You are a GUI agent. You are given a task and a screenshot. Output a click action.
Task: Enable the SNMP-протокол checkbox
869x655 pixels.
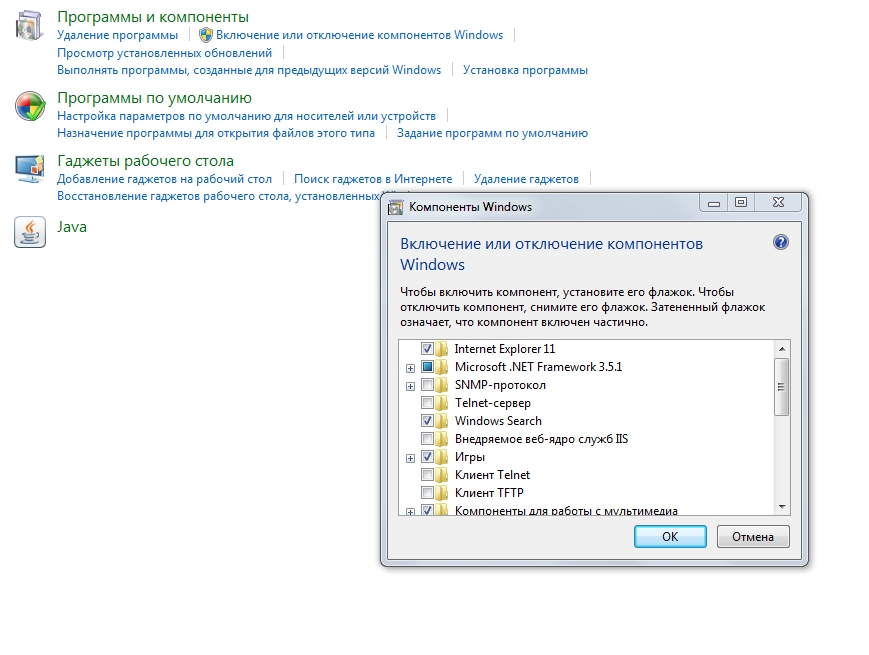(427, 385)
